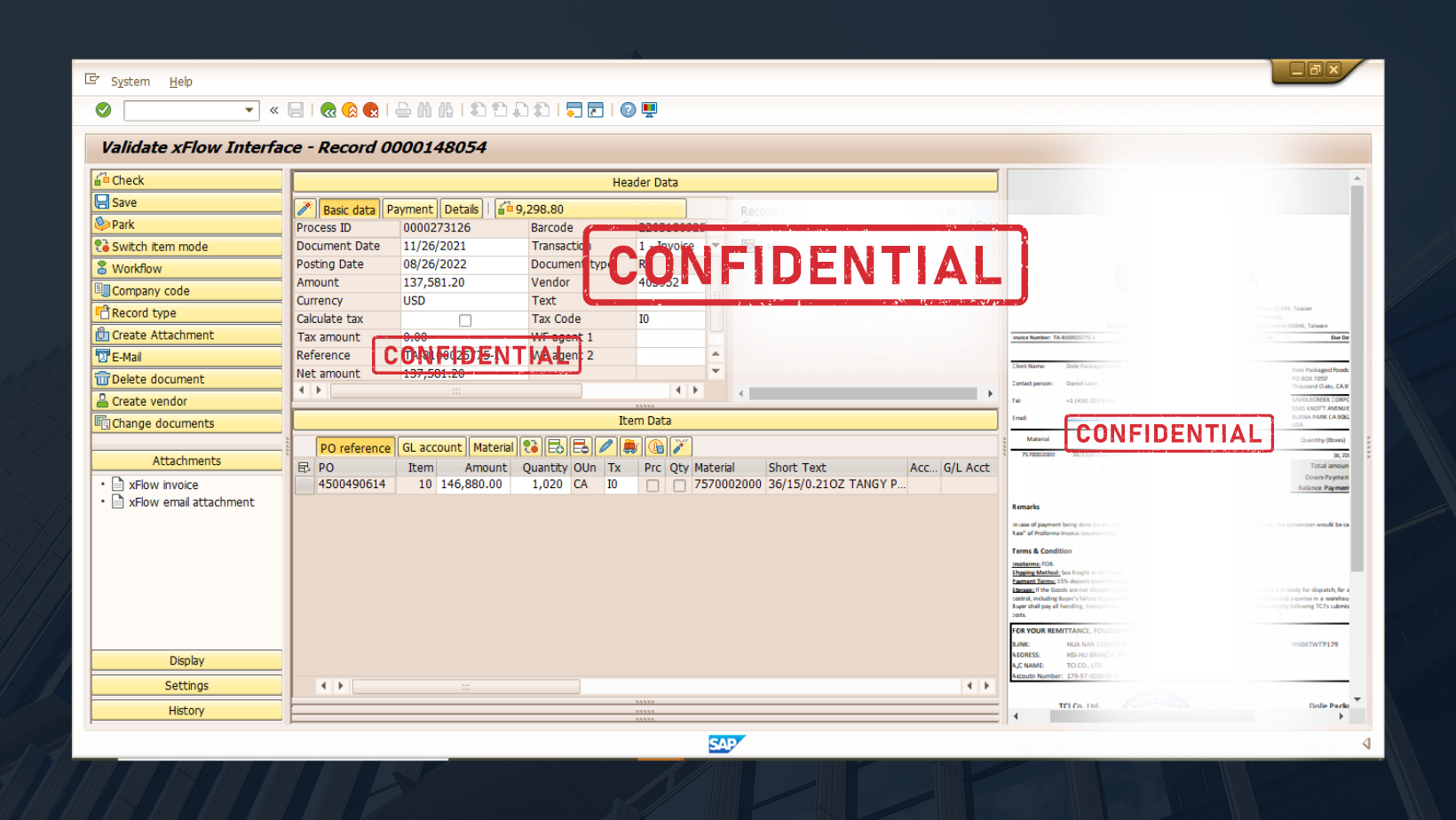Switch to the Details tab
Screen dimensions: 1456x820
point(462,209)
